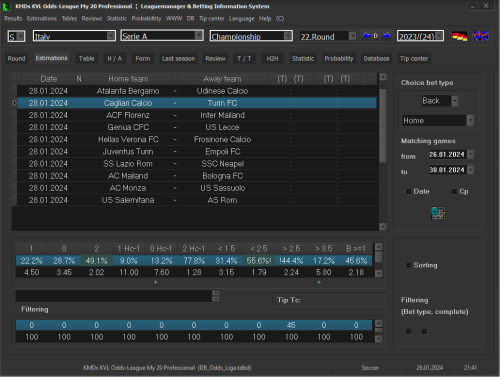Viewport: 500px width, 377px height.
Task: Open the from date 26.01.2024 dropdown
Action: point(470,154)
